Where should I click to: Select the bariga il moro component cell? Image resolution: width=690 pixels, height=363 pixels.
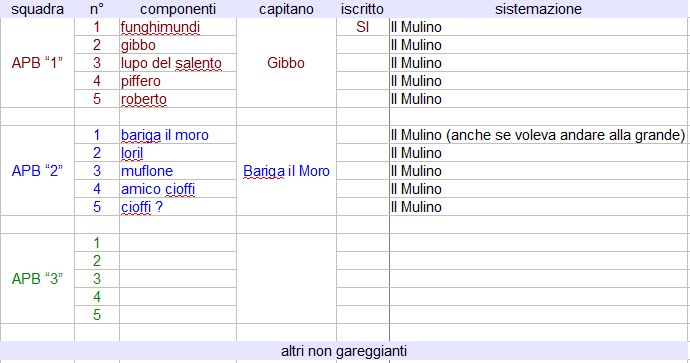178,135
